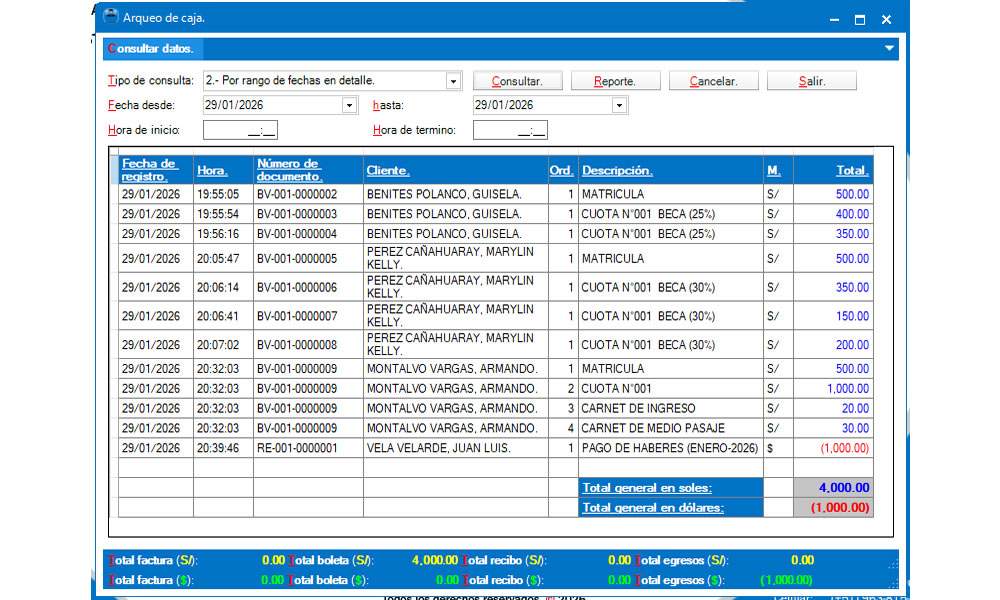Open the Tipo de consulta dropdown
This screenshot has height=600, width=1000.
click(453, 82)
